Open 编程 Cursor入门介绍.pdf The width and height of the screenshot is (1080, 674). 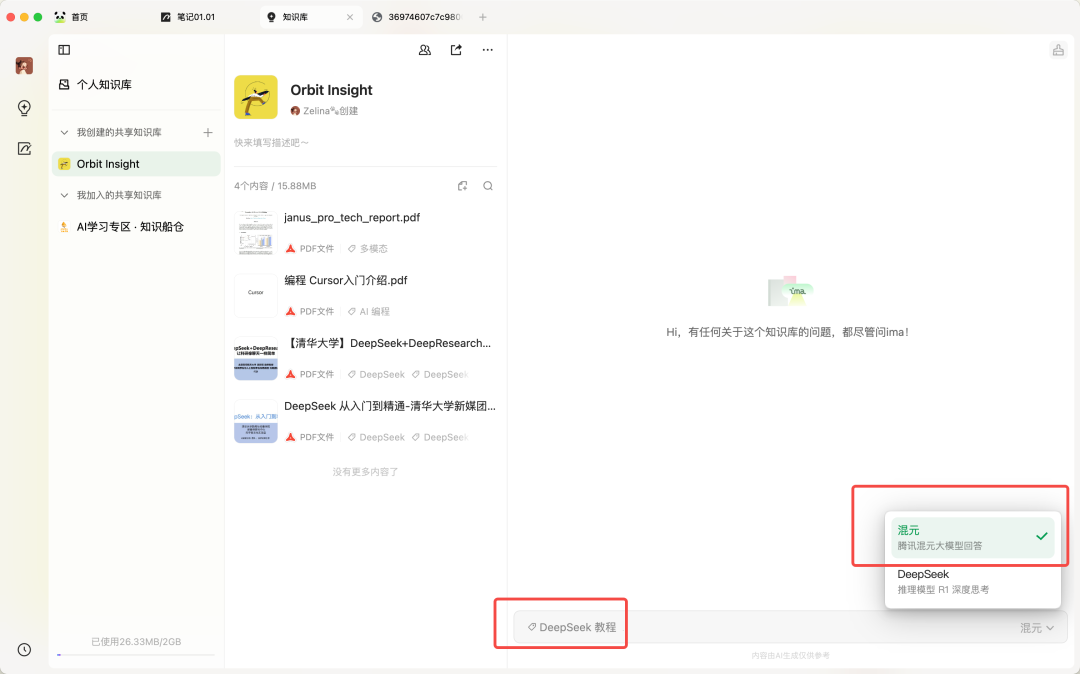(346, 280)
